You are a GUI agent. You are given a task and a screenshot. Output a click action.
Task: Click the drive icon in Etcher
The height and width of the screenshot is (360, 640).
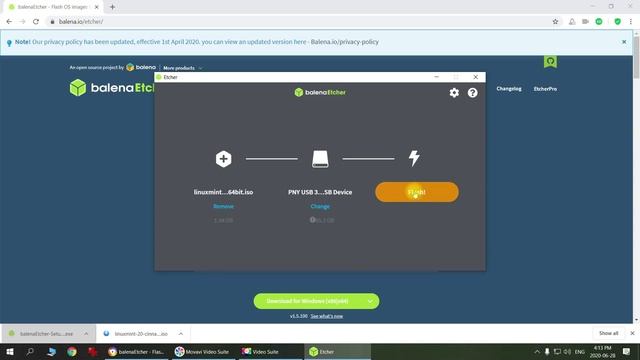(320, 159)
